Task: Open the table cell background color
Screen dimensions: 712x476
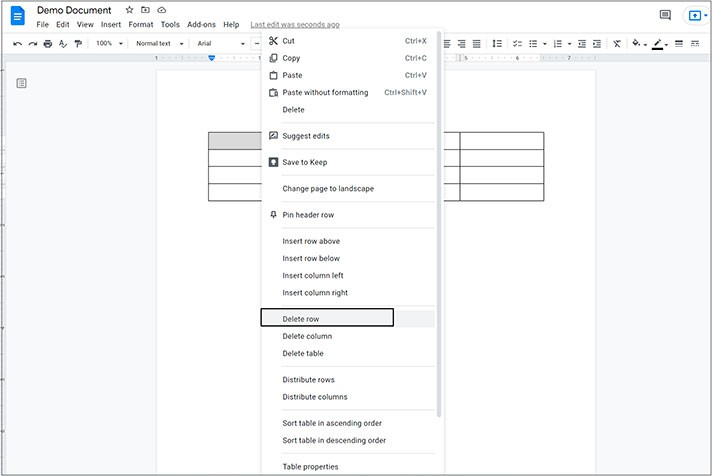Action: pyautogui.click(x=638, y=44)
